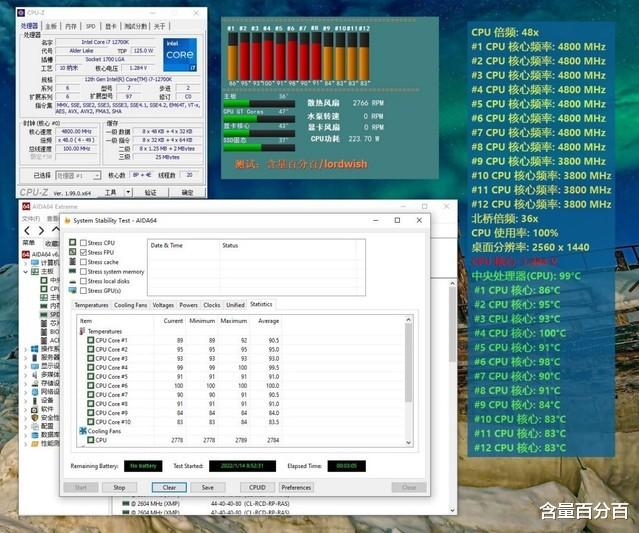Image resolution: width=639 pixels, height=533 pixels.
Task: Enable the Stress system memory checkbox
Action: coord(83,271)
